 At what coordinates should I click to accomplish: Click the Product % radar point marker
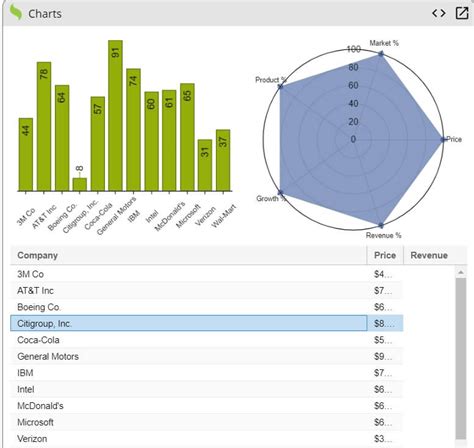click(281, 87)
